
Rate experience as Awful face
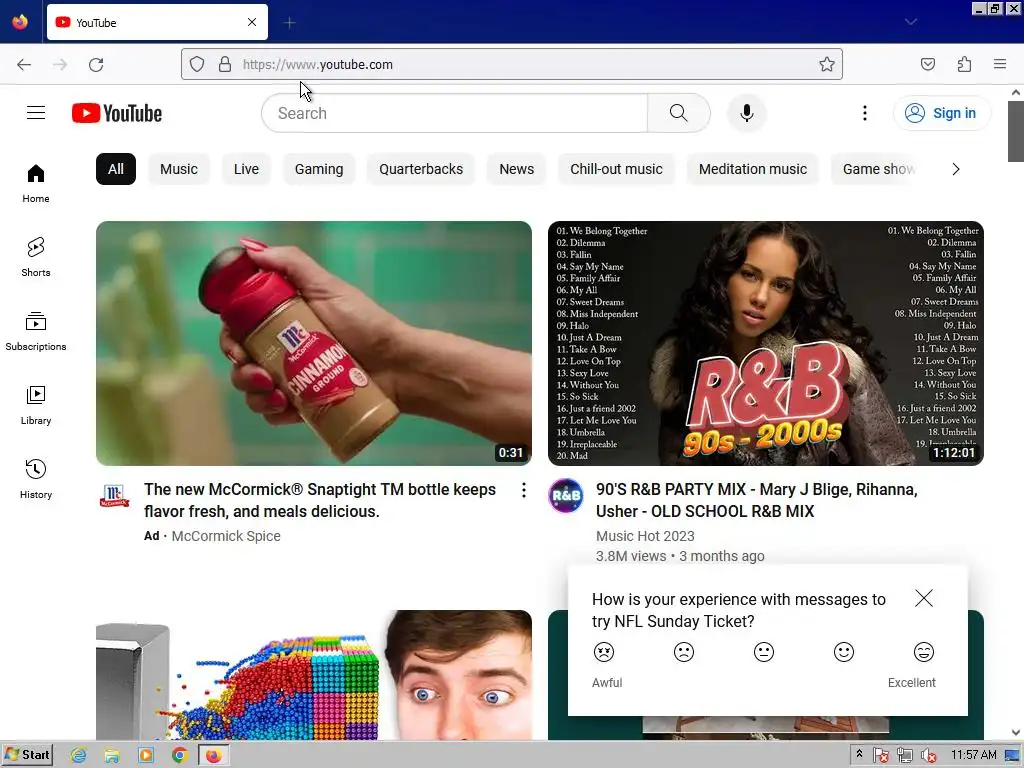[604, 652]
